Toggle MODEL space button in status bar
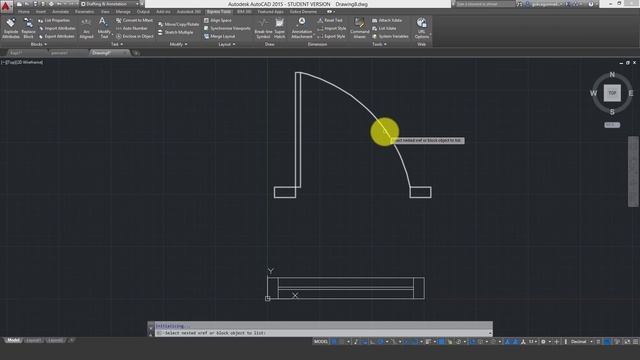640x360 pixels. (x=320, y=342)
